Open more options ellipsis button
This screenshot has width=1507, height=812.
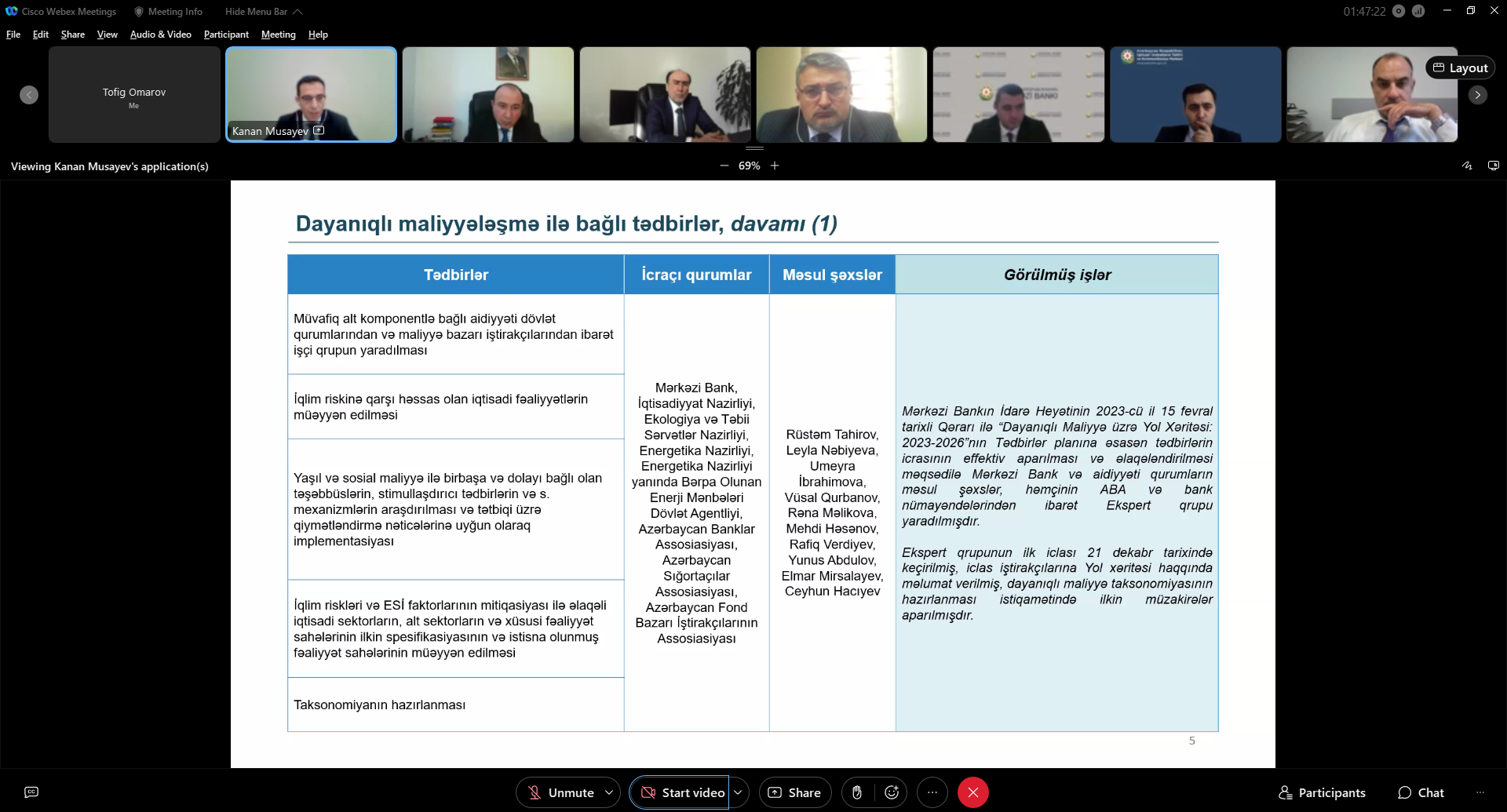pyautogui.click(x=932, y=792)
